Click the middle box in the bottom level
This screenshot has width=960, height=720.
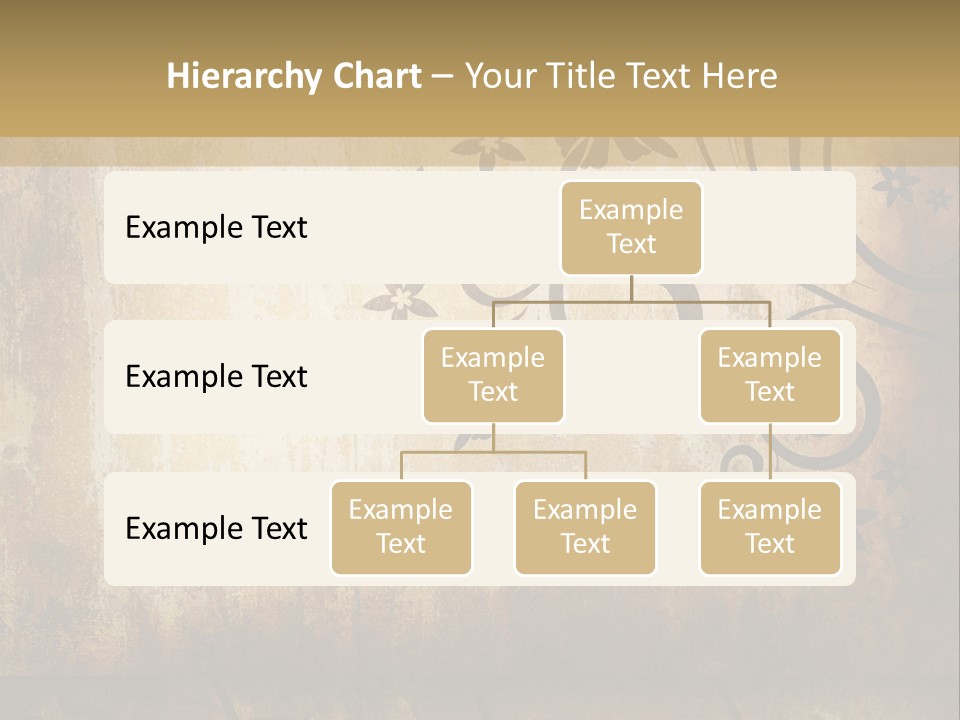click(x=585, y=527)
